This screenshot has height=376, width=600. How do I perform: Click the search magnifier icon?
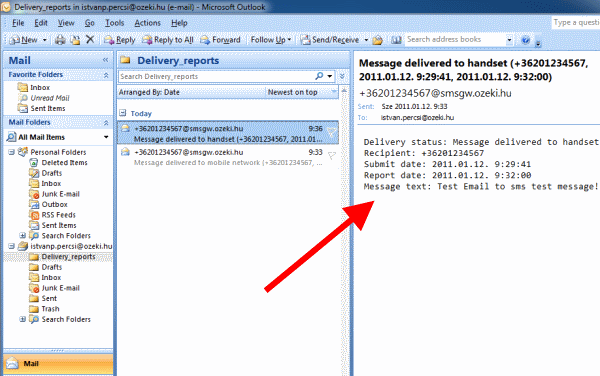(x=319, y=76)
